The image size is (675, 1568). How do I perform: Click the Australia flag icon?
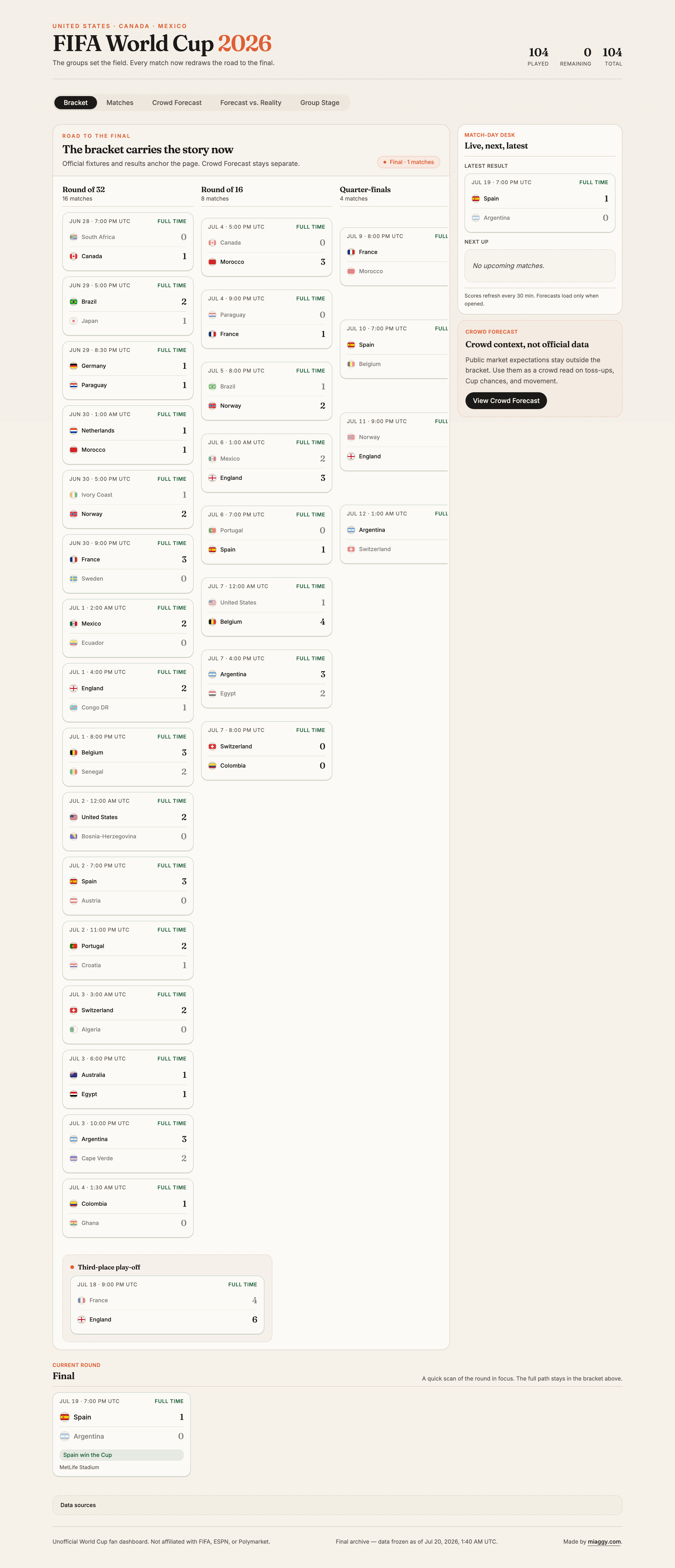pos(74,1075)
